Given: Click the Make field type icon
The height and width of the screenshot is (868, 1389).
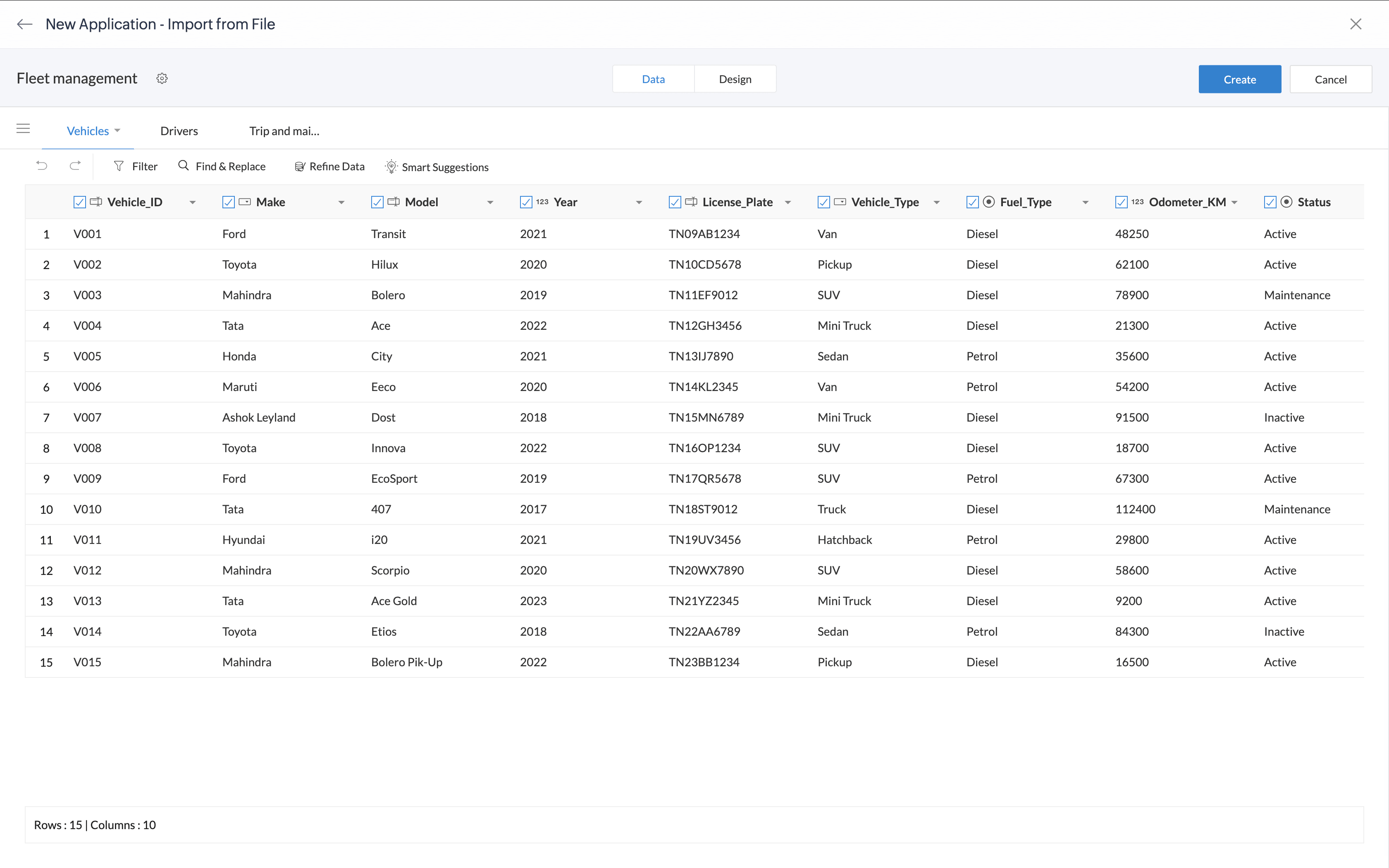Looking at the screenshot, I should coord(244,202).
